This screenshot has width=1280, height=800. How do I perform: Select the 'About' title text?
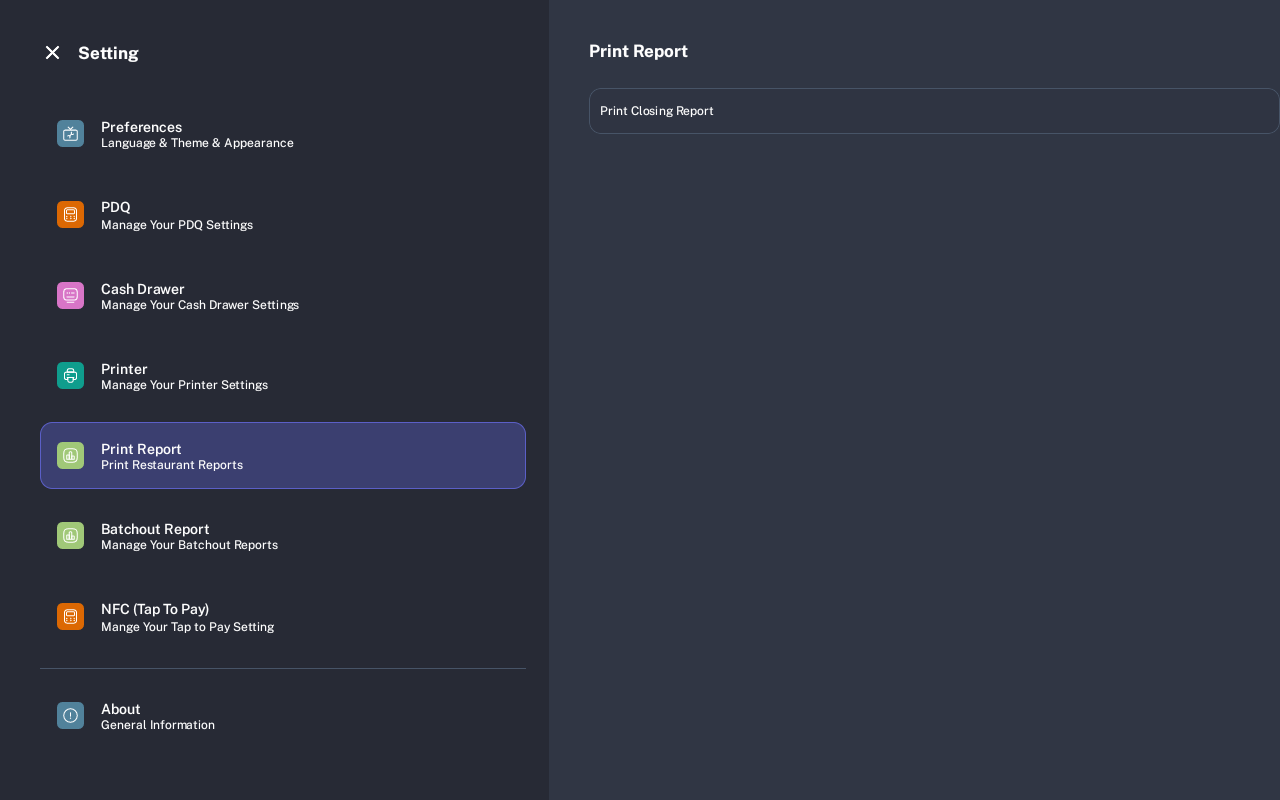[x=121, y=709]
